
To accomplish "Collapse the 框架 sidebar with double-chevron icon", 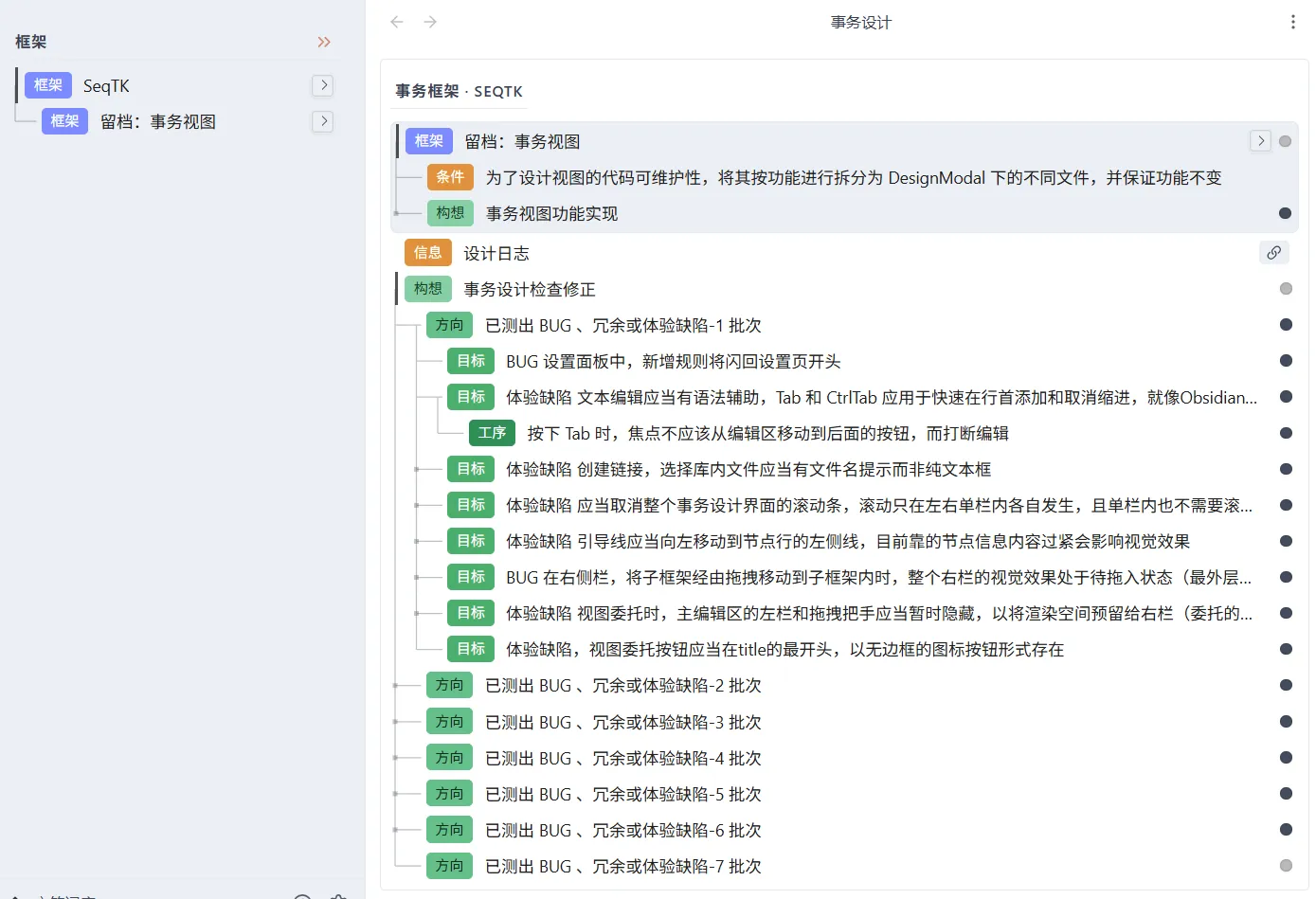I will tap(324, 42).
